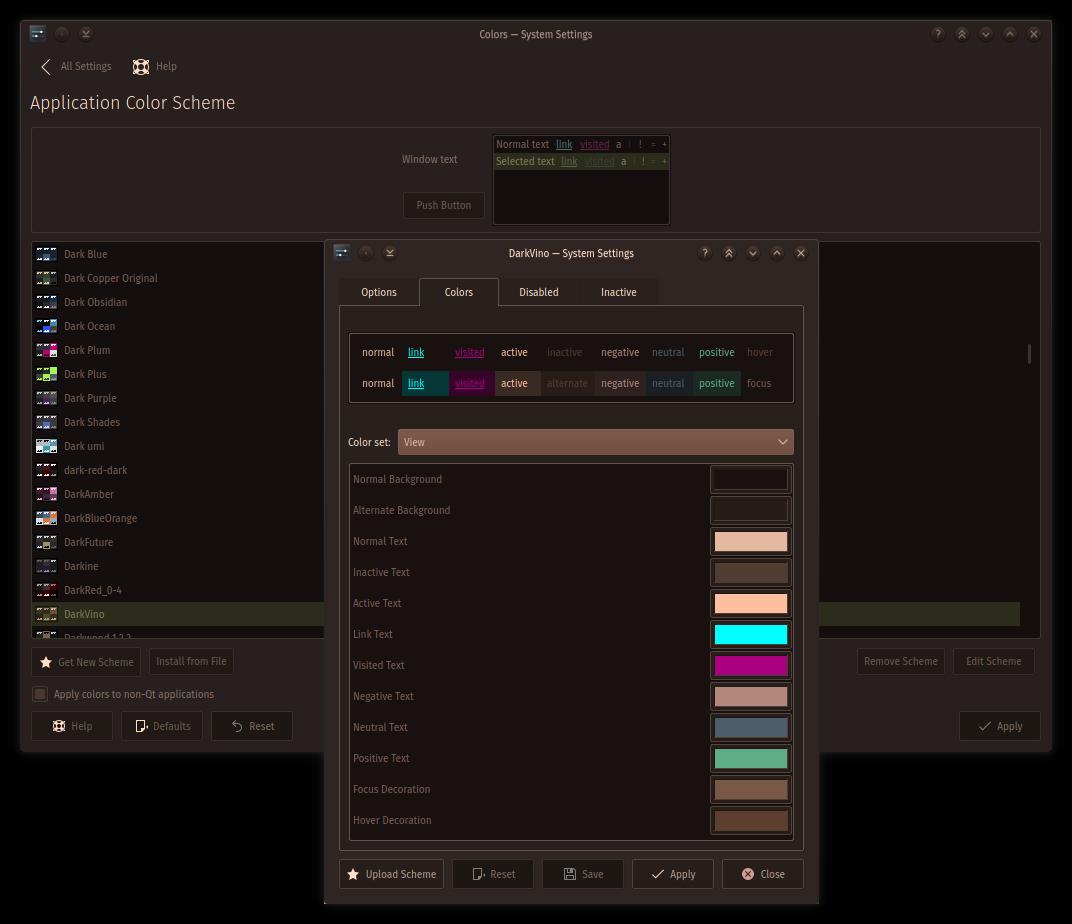Click the Dark Shades scheme icon
The width and height of the screenshot is (1072, 924).
[x=46, y=422]
